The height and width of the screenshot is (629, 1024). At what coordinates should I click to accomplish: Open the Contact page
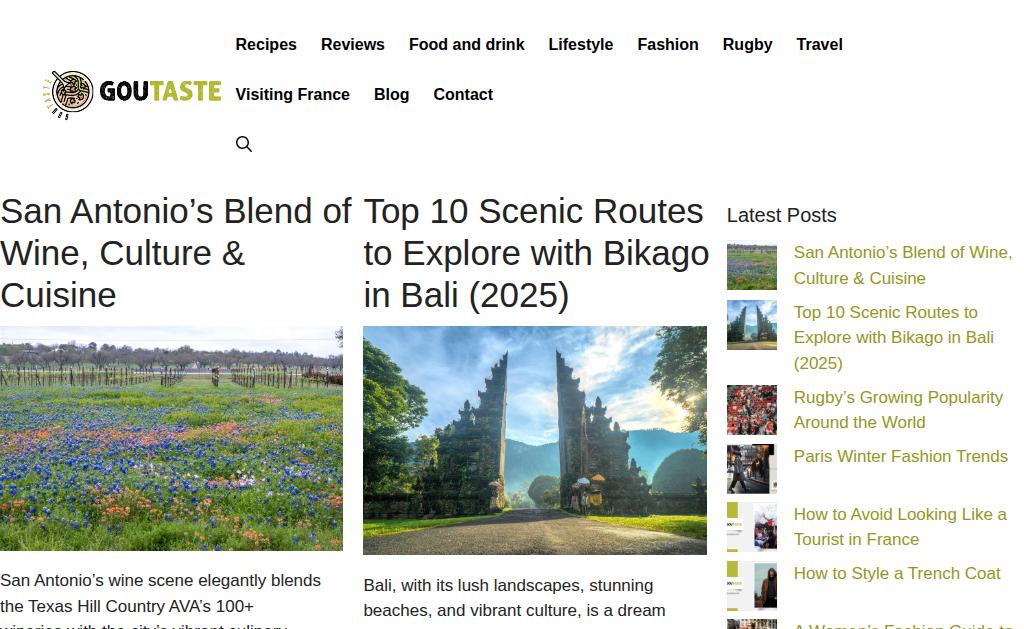click(x=463, y=94)
